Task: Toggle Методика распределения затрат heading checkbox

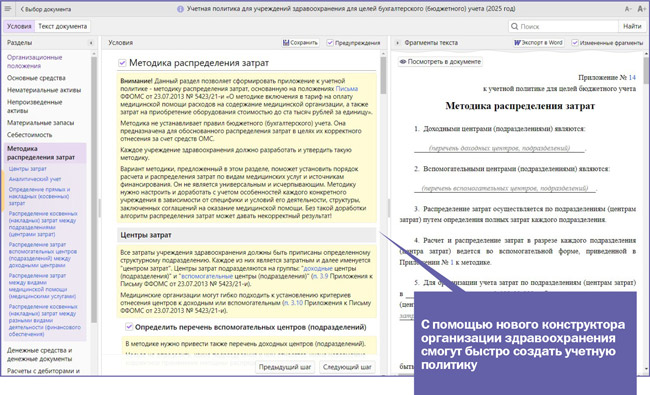Action: (122, 63)
